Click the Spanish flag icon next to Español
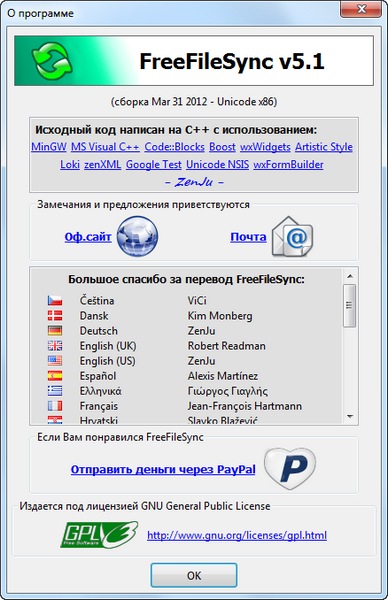This screenshot has width=388, height=600. (x=55, y=375)
